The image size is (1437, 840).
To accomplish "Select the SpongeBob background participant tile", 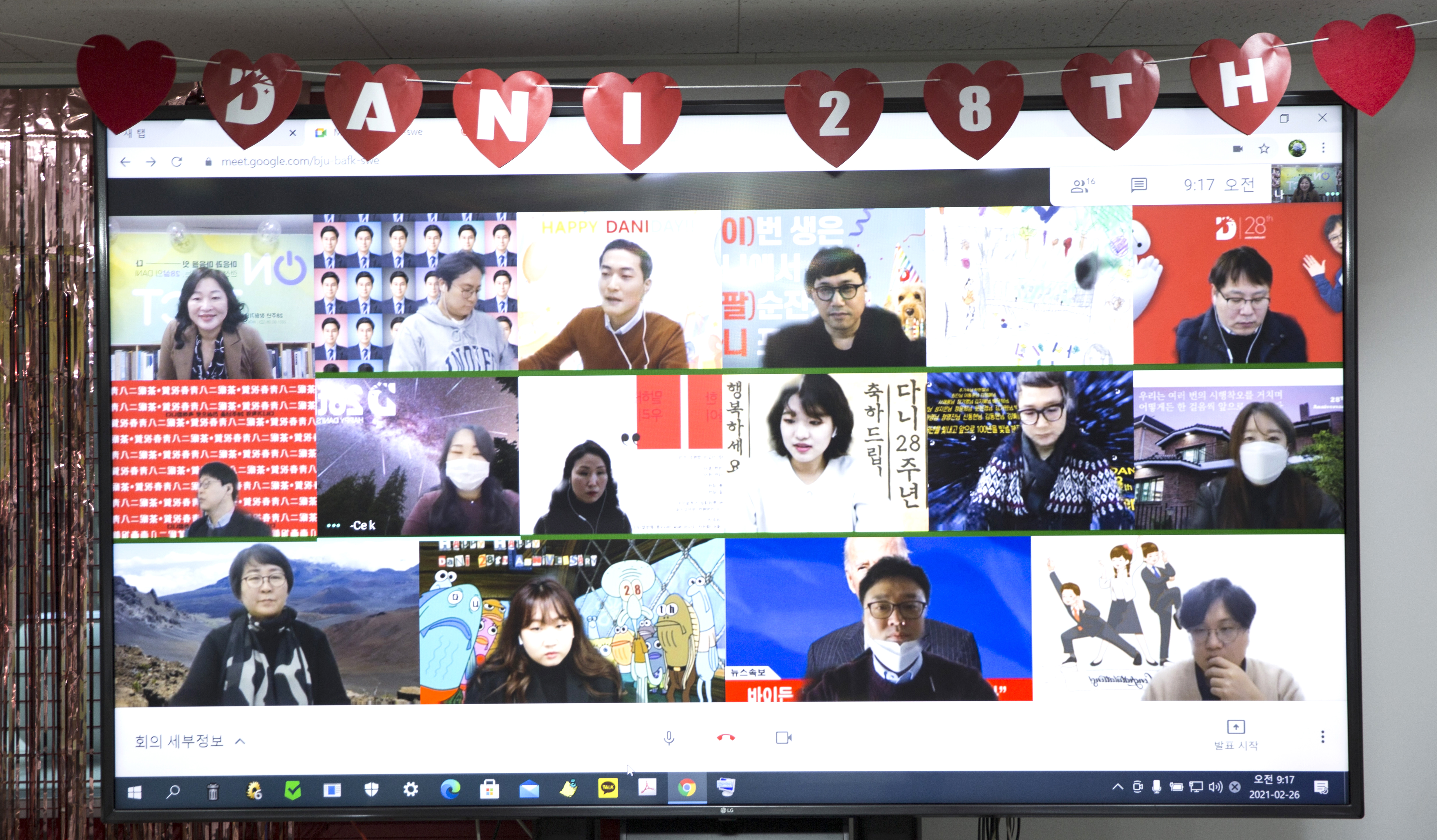I will [572, 621].
